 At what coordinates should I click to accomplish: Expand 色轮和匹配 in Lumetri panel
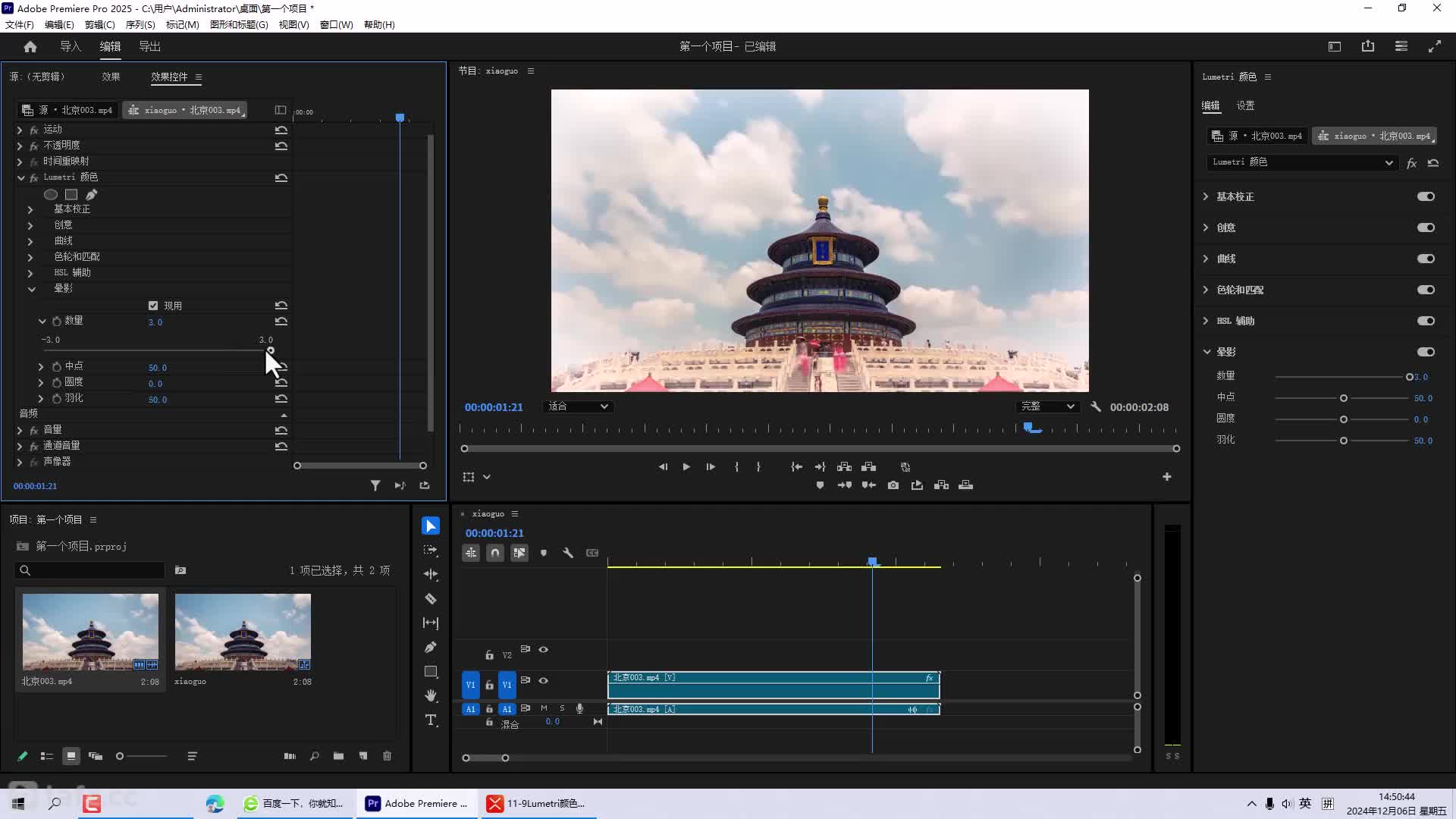click(1206, 290)
